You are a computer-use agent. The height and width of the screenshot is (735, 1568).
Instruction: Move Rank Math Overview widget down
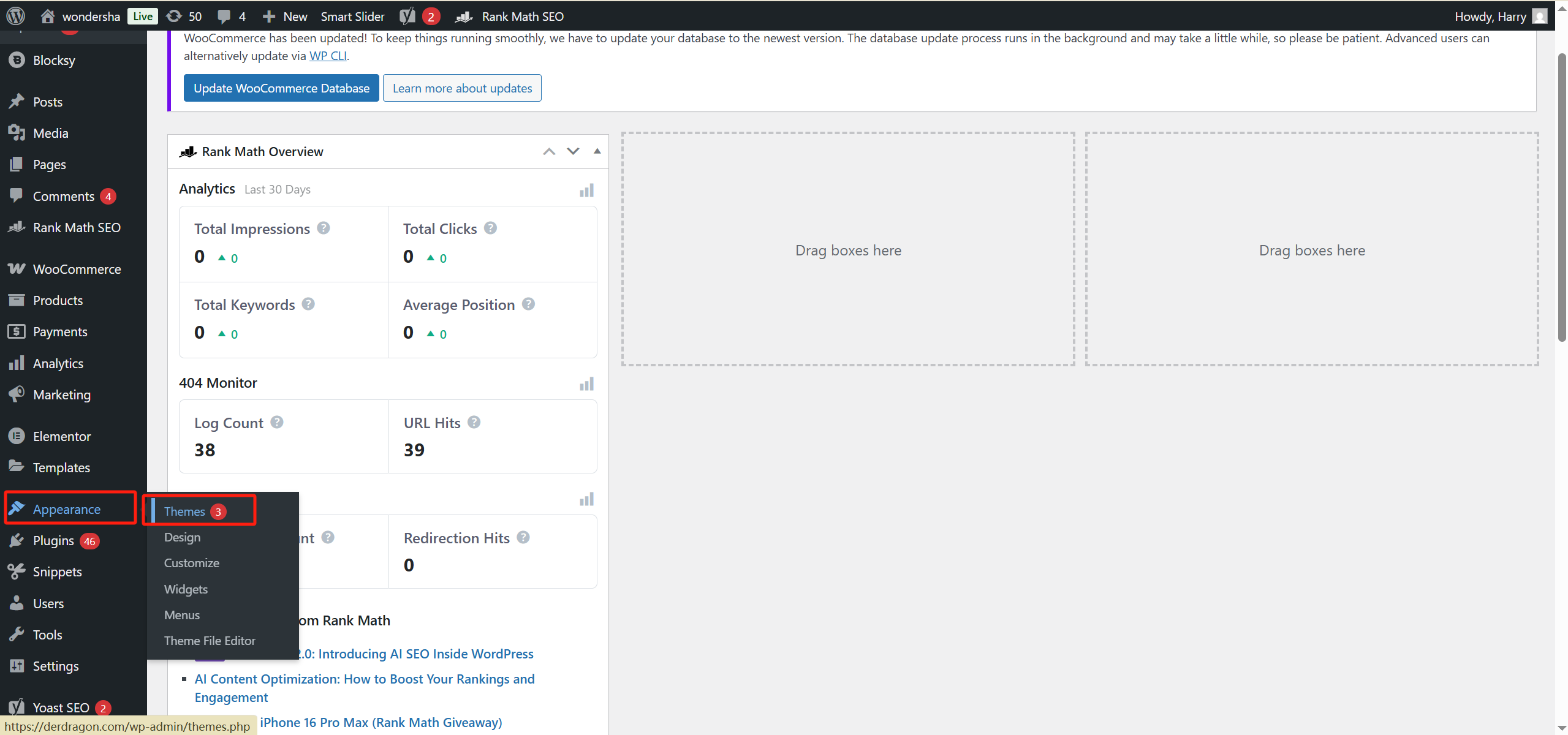(x=573, y=151)
